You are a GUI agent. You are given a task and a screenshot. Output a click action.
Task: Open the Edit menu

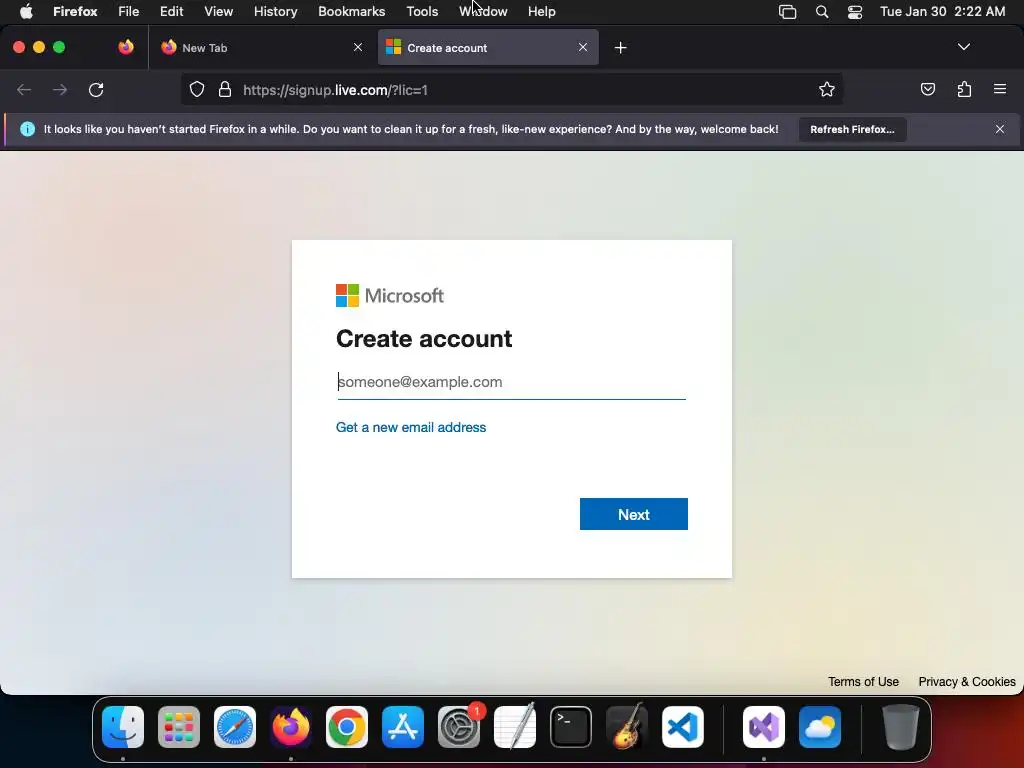pyautogui.click(x=172, y=12)
